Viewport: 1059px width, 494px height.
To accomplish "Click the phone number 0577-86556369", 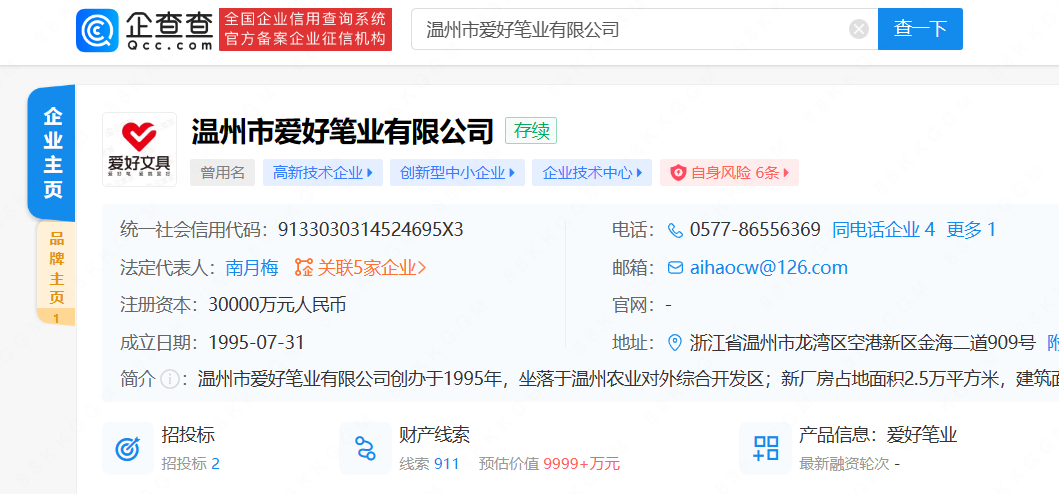I will coord(755,230).
